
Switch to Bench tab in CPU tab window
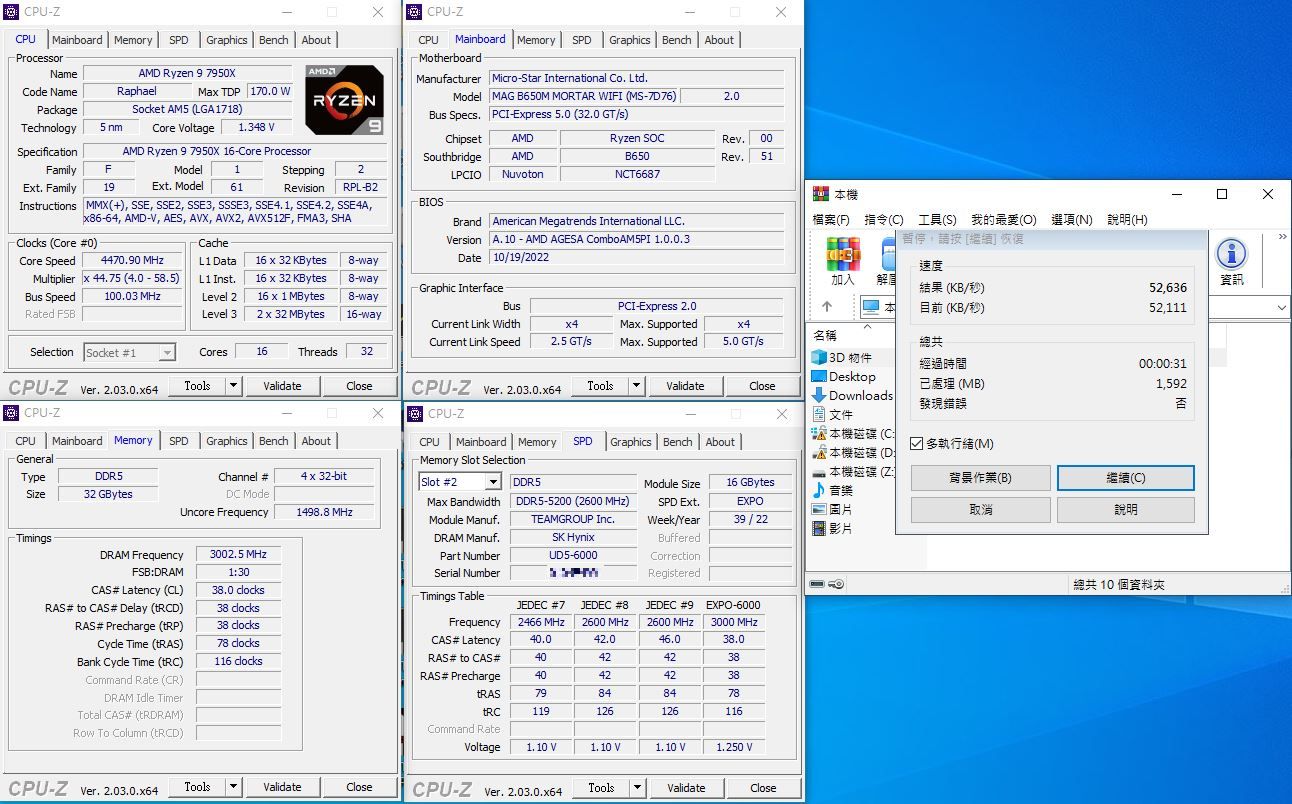tap(273, 40)
